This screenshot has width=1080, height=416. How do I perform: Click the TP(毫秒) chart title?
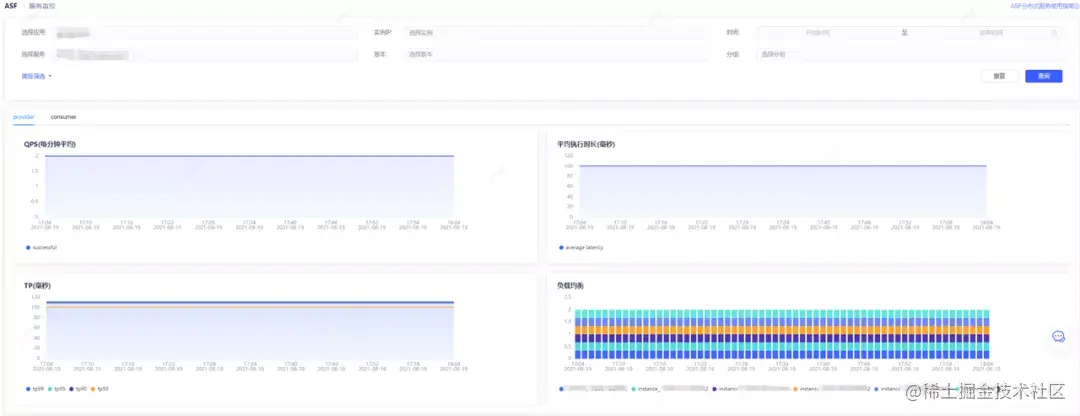(x=37, y=286)
